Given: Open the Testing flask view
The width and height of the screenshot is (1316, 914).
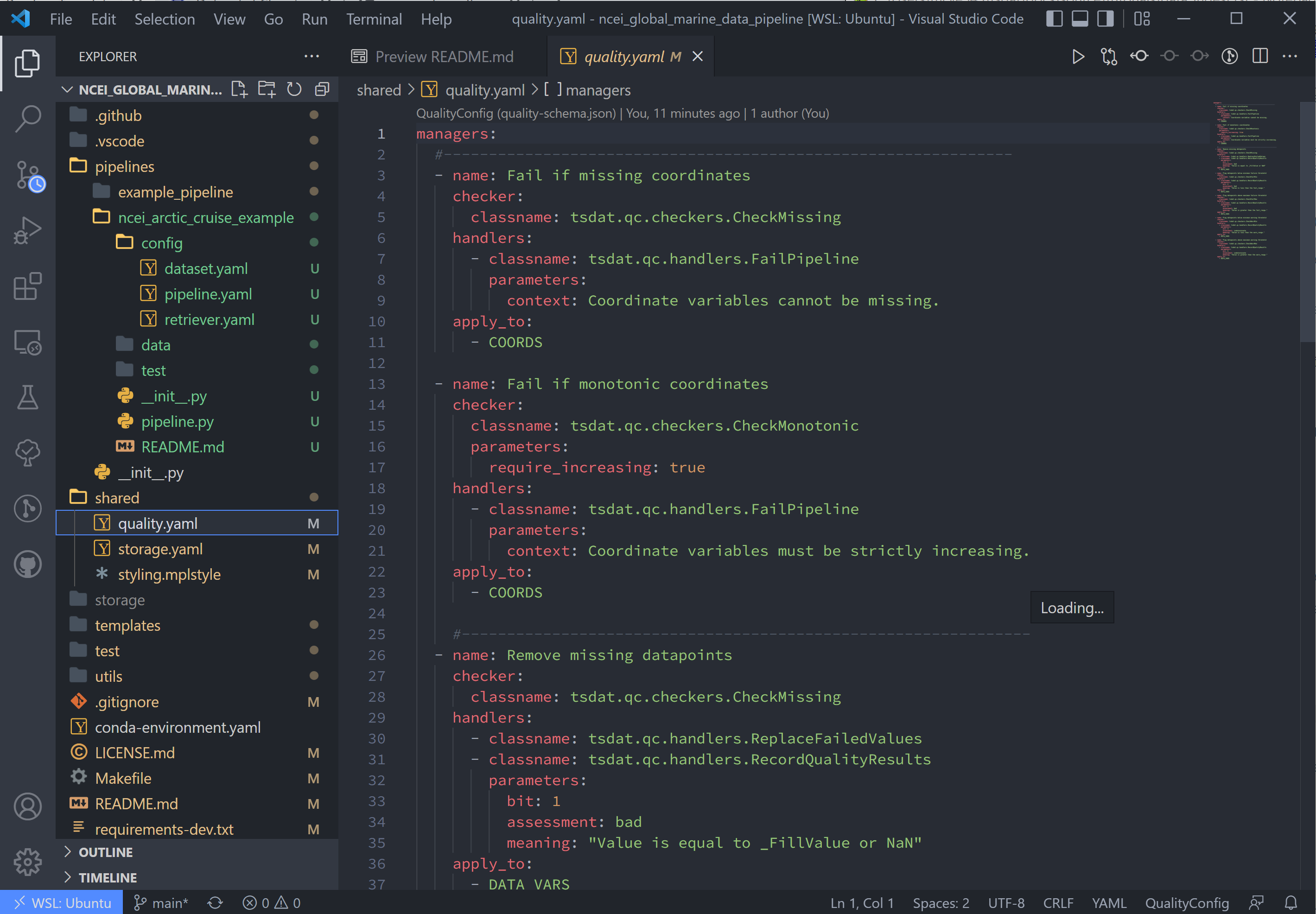Looking at the screenshot, I should [27, 397].
